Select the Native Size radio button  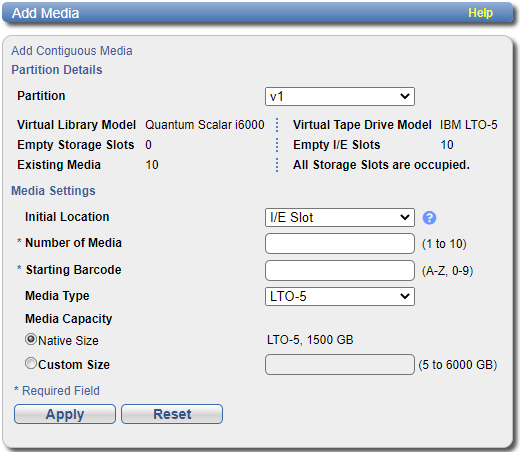31,339
